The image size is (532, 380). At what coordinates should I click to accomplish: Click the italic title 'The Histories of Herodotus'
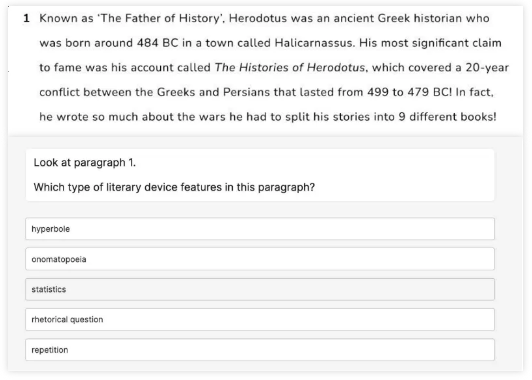click(290, 68)
